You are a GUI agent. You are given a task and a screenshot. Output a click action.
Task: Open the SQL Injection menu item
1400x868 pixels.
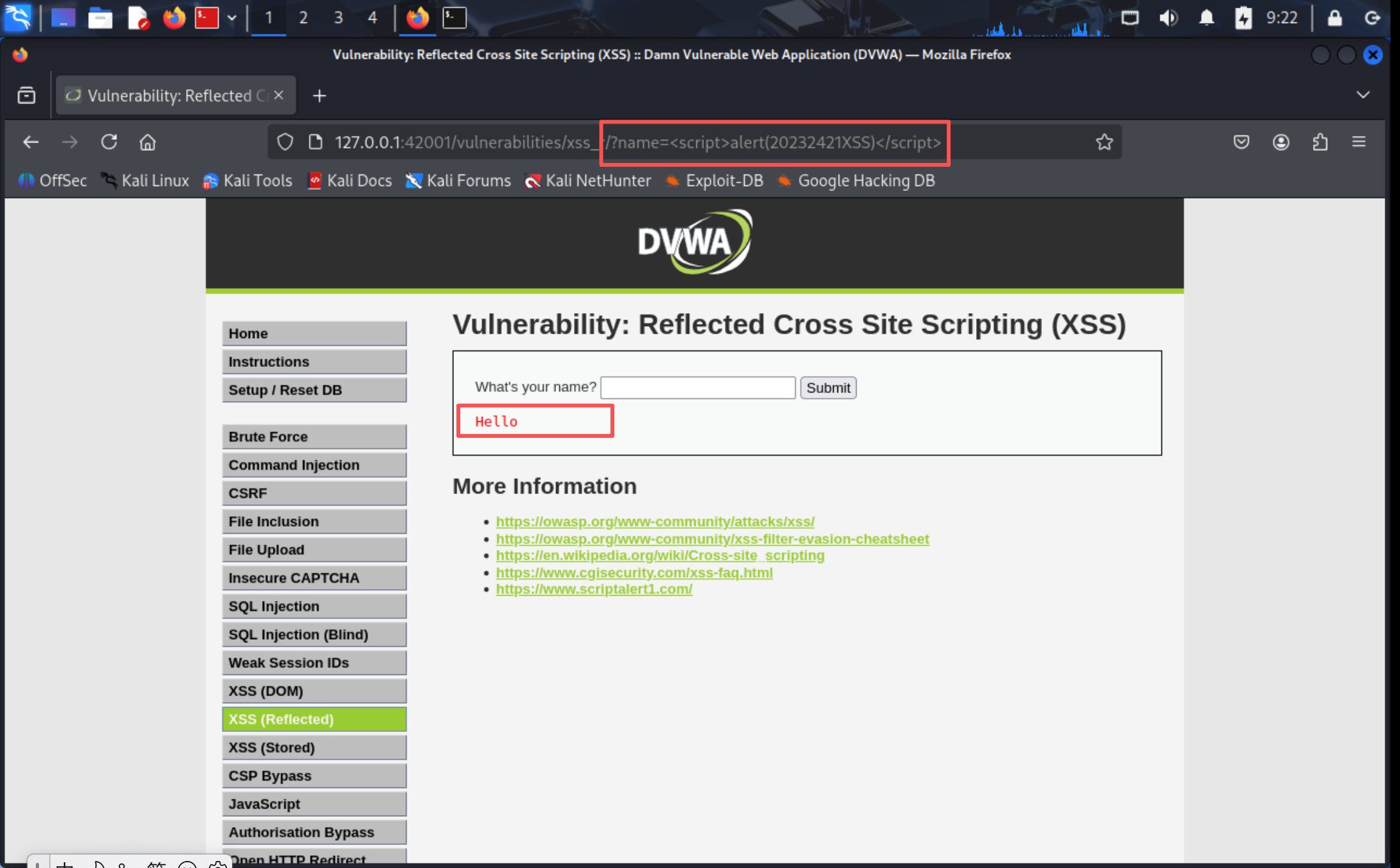coord(314,606)
